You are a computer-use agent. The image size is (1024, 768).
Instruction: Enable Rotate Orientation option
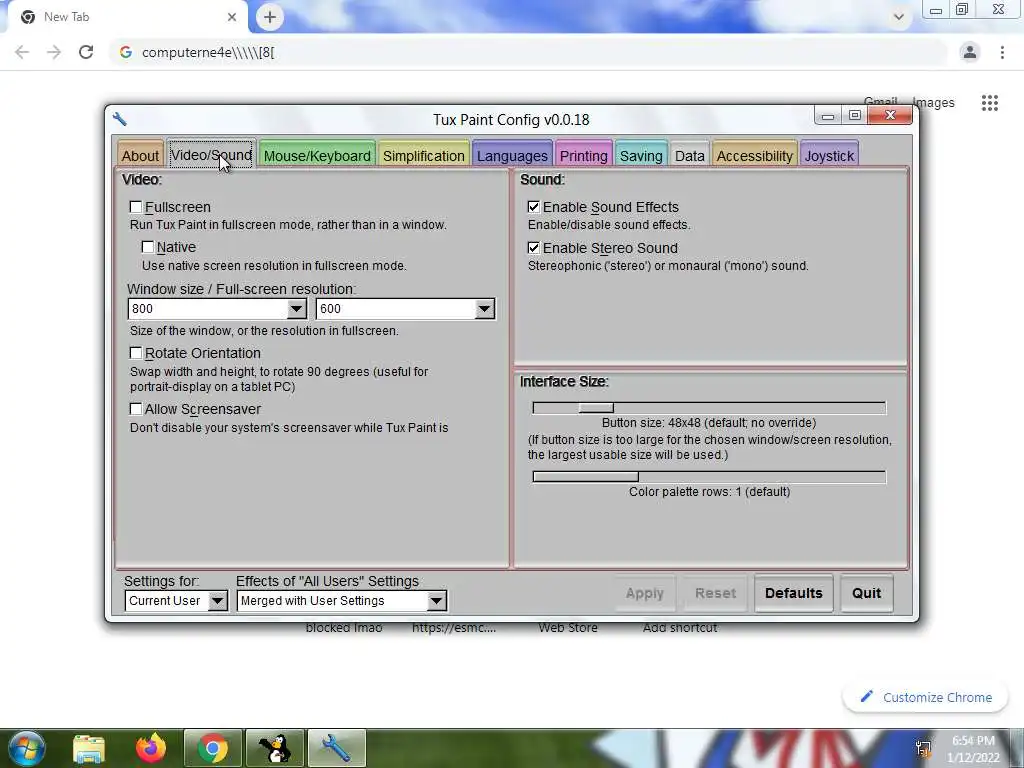[136, 353]
